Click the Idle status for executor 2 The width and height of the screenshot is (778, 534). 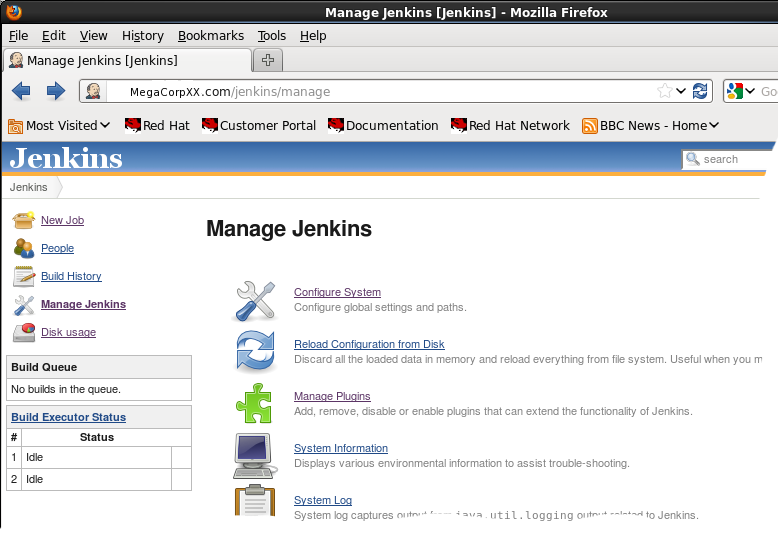tap(35, 479)
